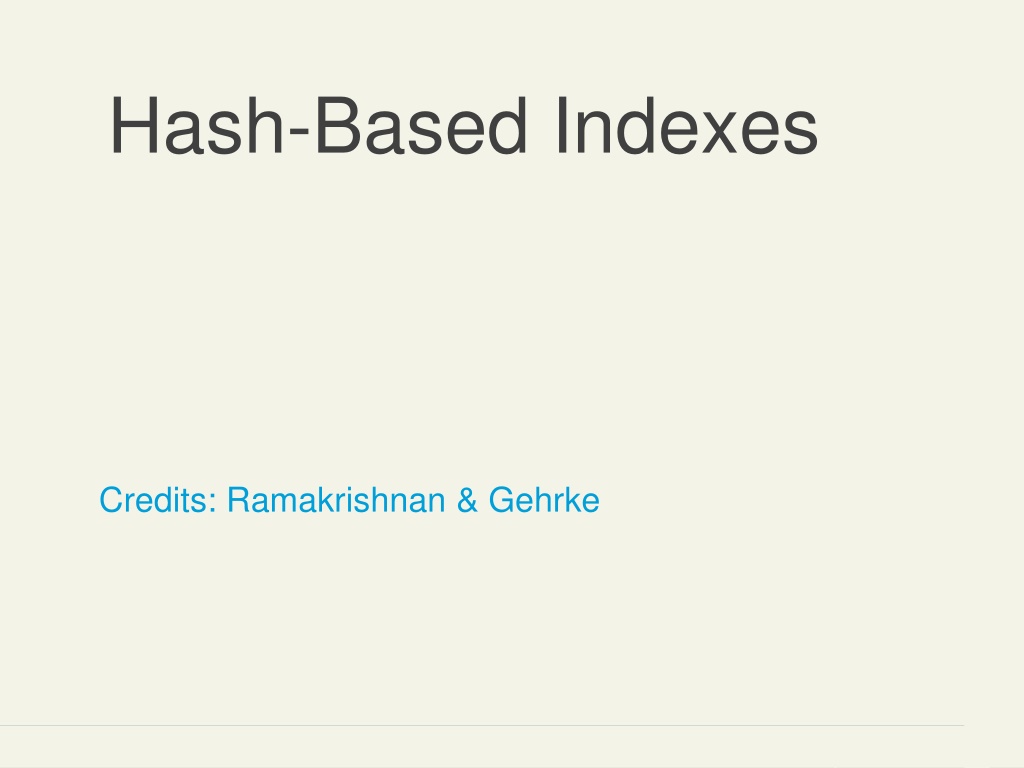The image size is (1024, 768).
Task: Click the colon after 'Credits'
Action: [x=213, y=504]
